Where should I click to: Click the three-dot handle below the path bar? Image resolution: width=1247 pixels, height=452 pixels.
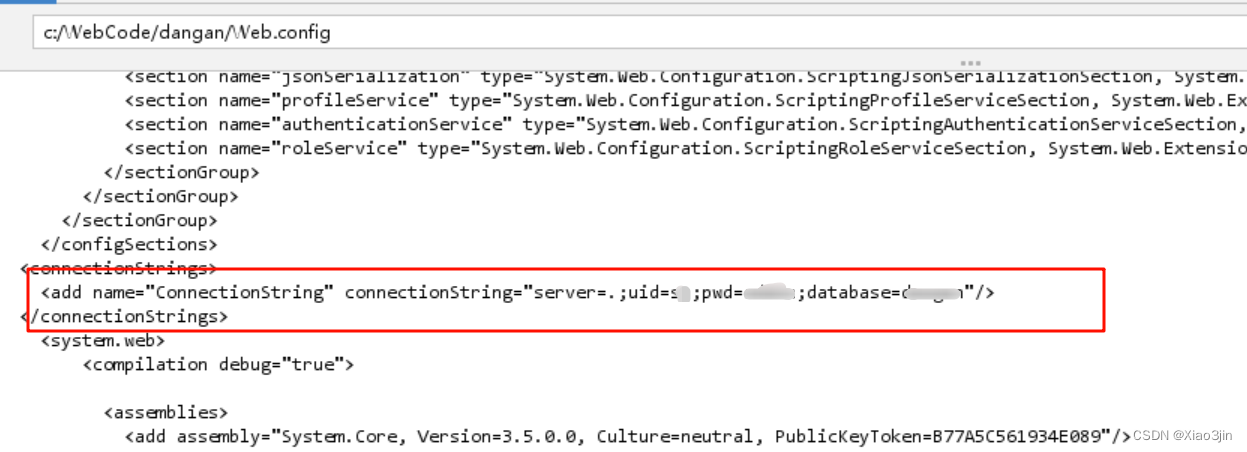pyautogui.click(x=971, y=62)
